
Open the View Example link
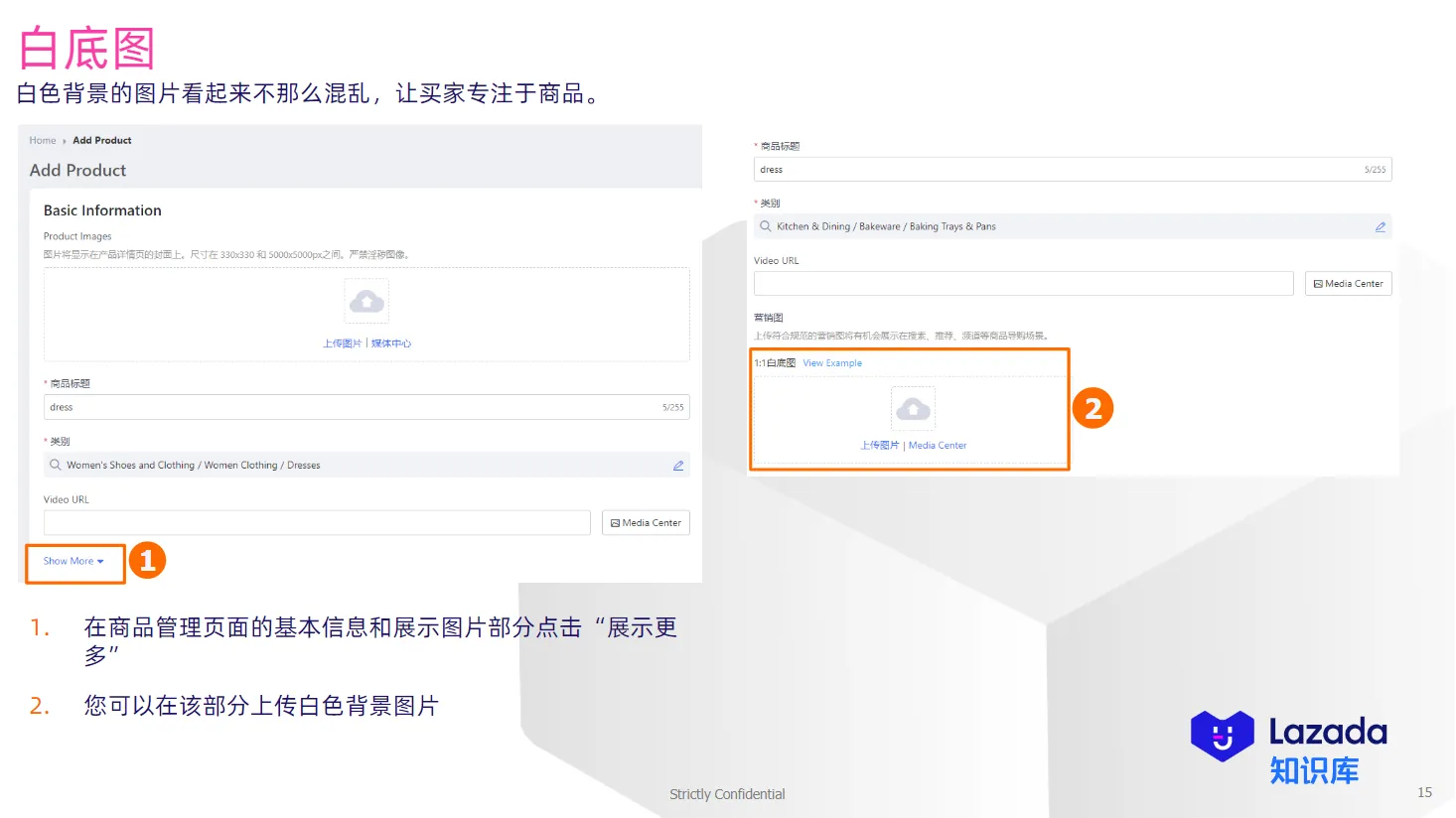click(x=831, y=363)
